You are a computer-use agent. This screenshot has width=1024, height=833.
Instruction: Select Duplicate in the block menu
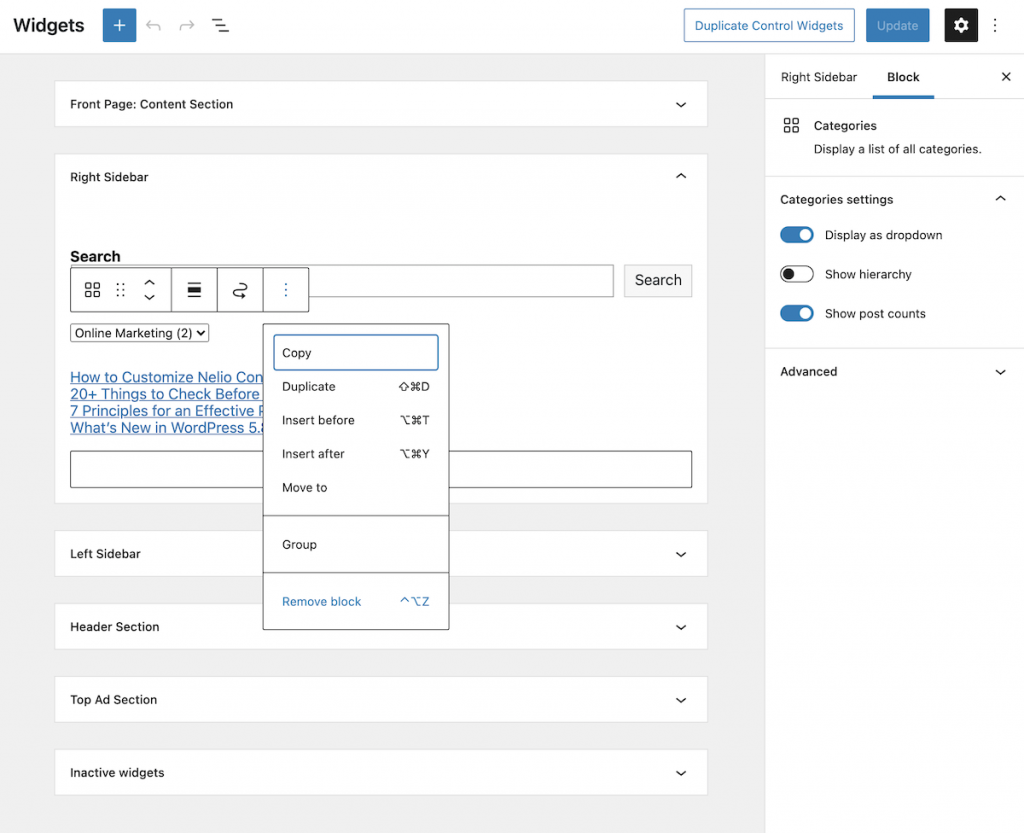click(356, 386)
